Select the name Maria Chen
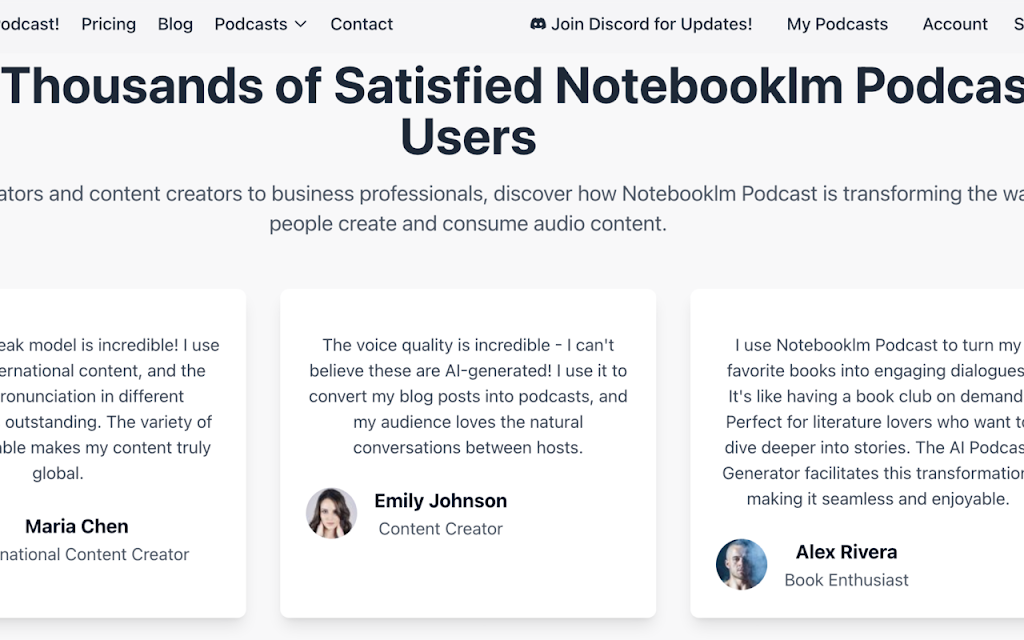This screenshot has height=640, width=1024. click(76, 526)
